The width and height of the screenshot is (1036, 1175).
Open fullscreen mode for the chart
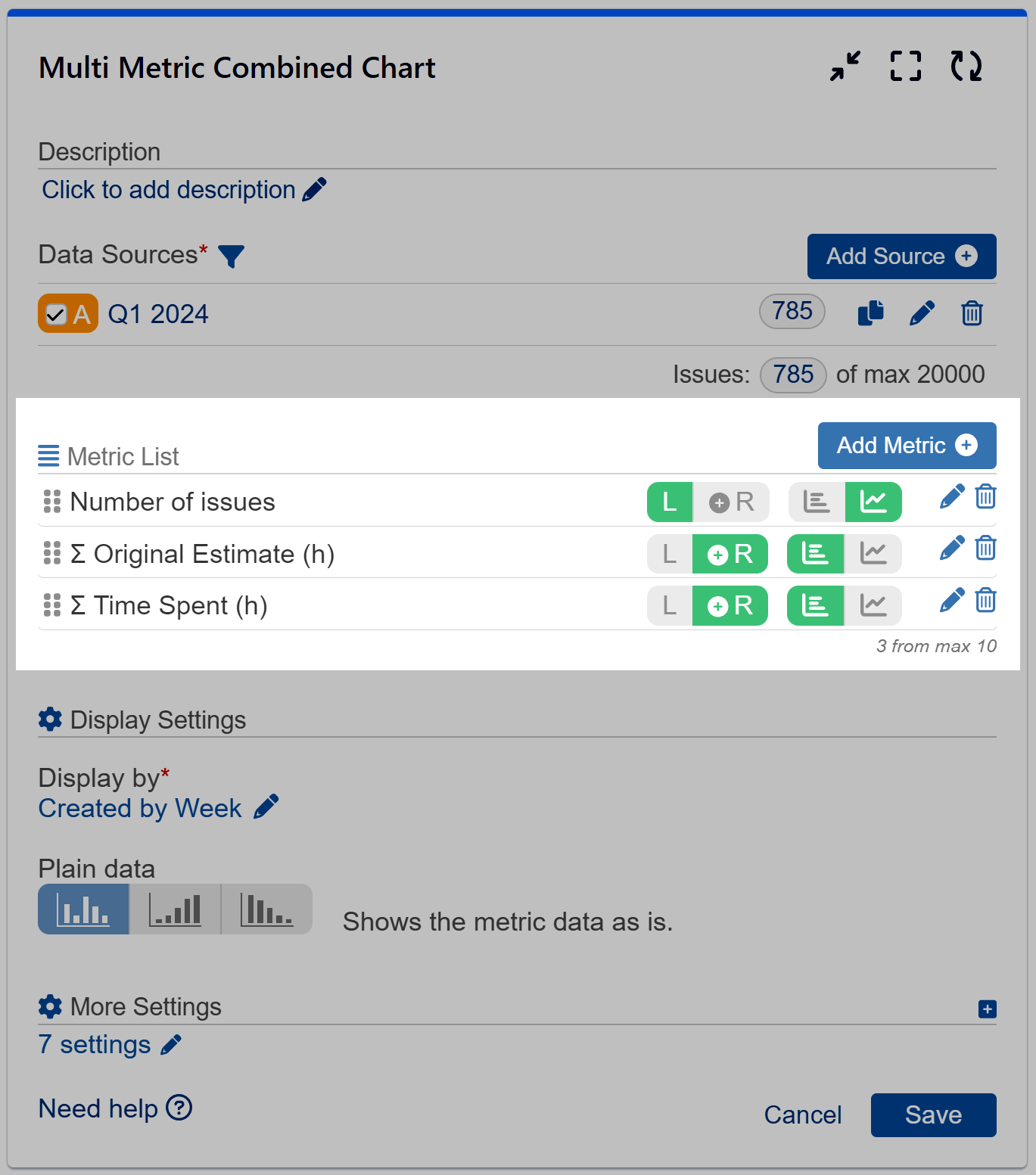[905, 67]
